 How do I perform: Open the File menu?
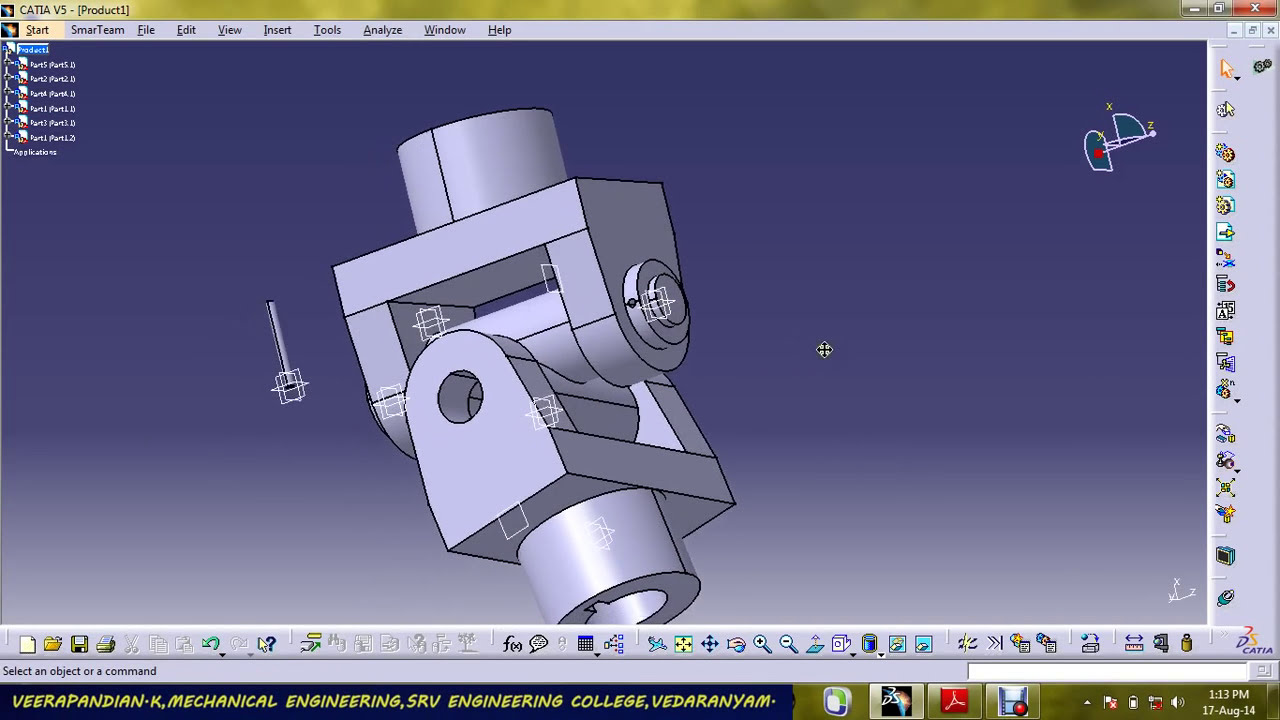146,30
